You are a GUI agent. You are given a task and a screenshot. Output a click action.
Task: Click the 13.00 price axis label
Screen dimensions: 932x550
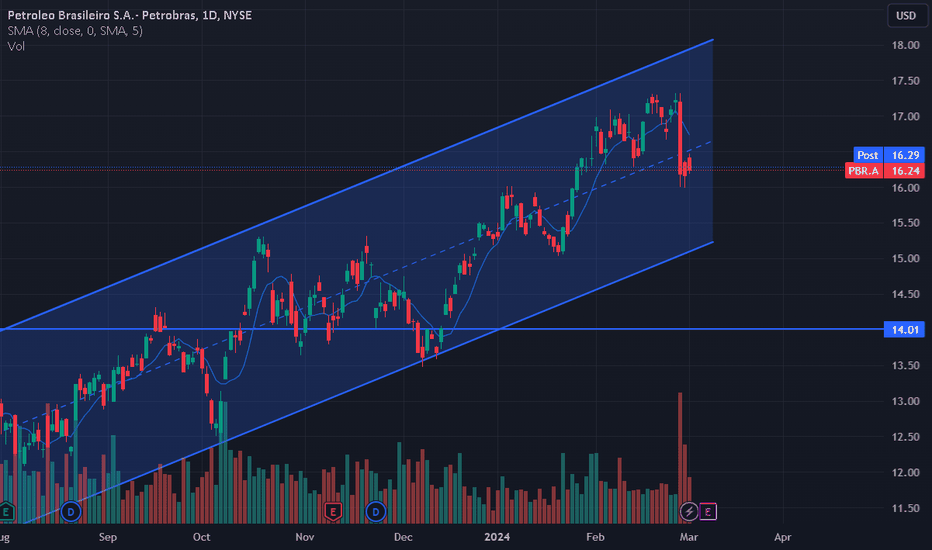(905, 401)
